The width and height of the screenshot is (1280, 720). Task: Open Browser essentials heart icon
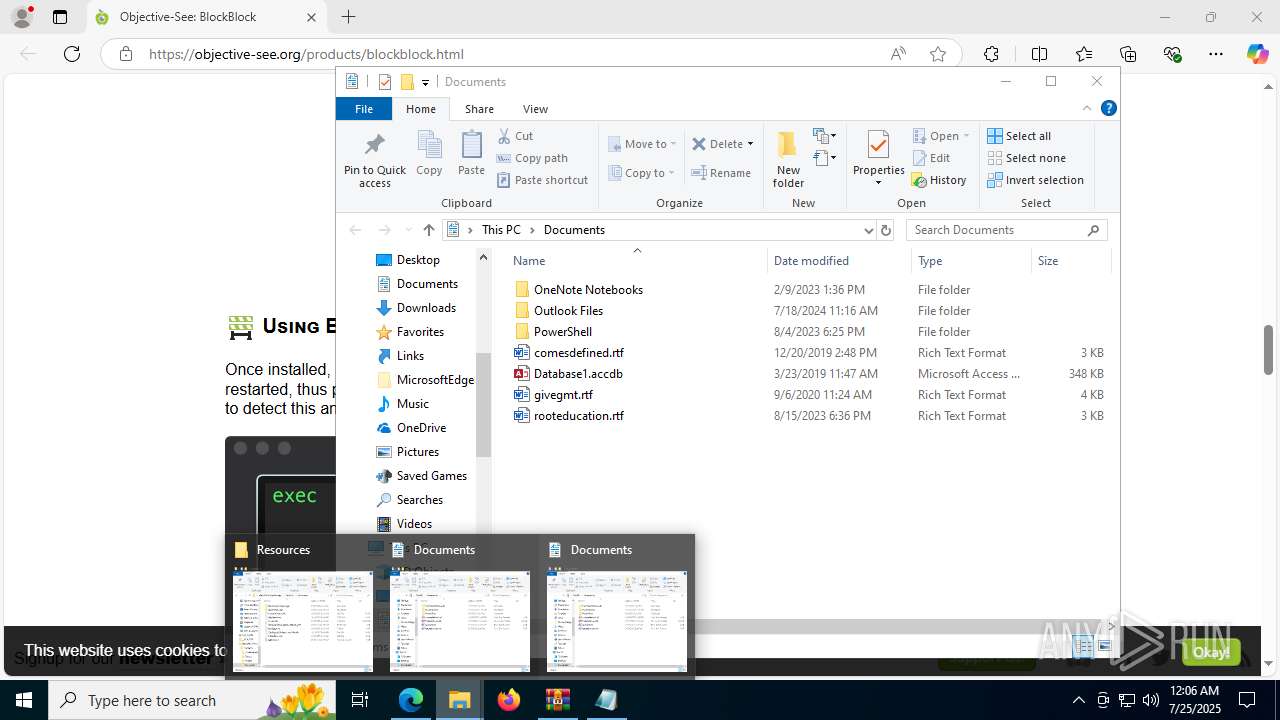1173,54
